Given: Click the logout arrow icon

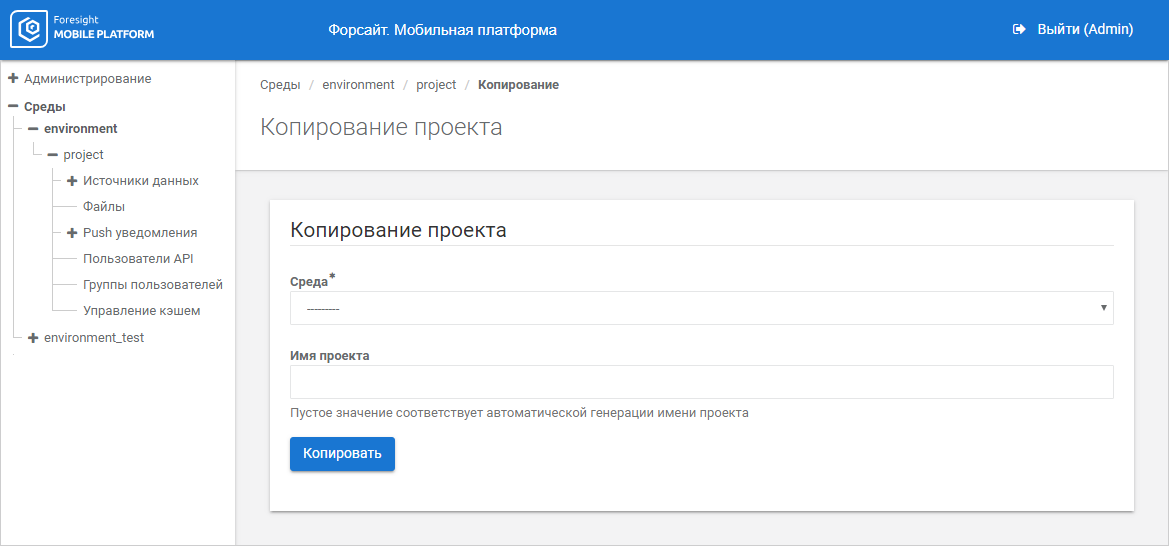Looking at the screenshot, I should [x=1020, y=30].
